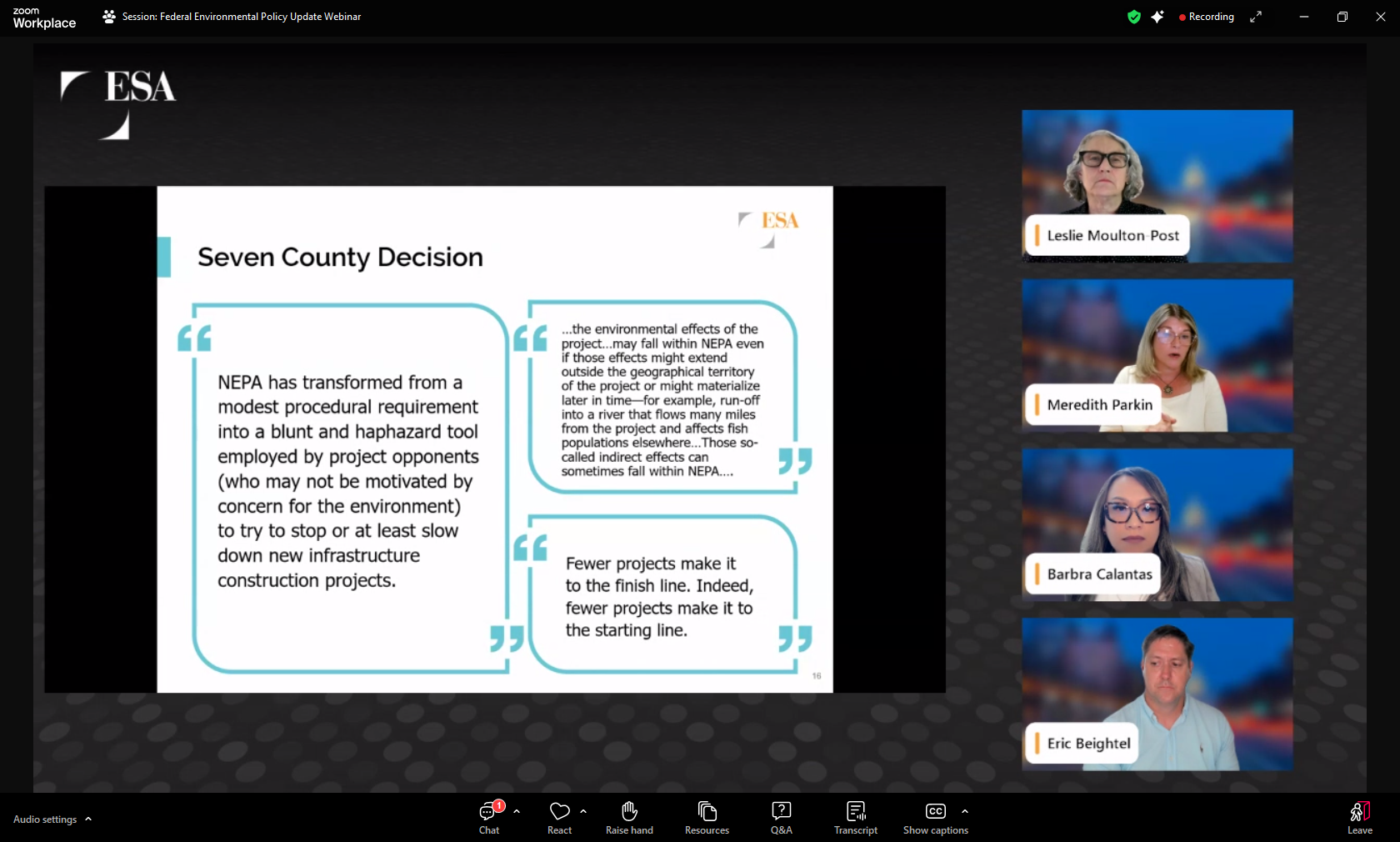Click the webinar session title icon

[109, 17]
